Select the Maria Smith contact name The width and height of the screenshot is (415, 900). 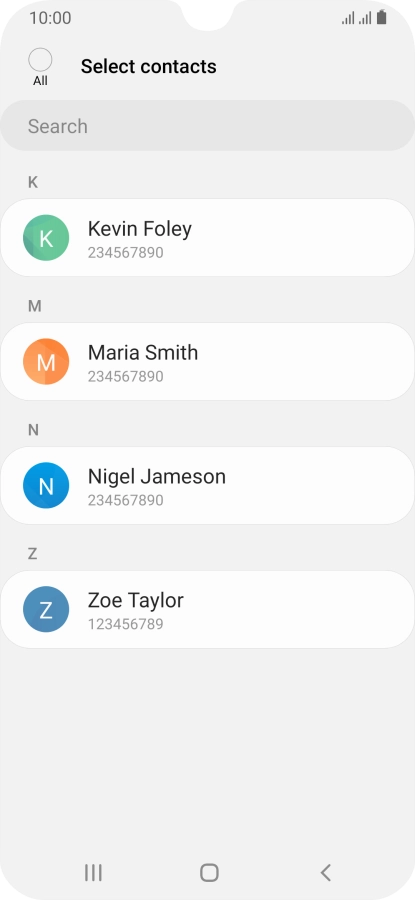(x=142, y=352)
